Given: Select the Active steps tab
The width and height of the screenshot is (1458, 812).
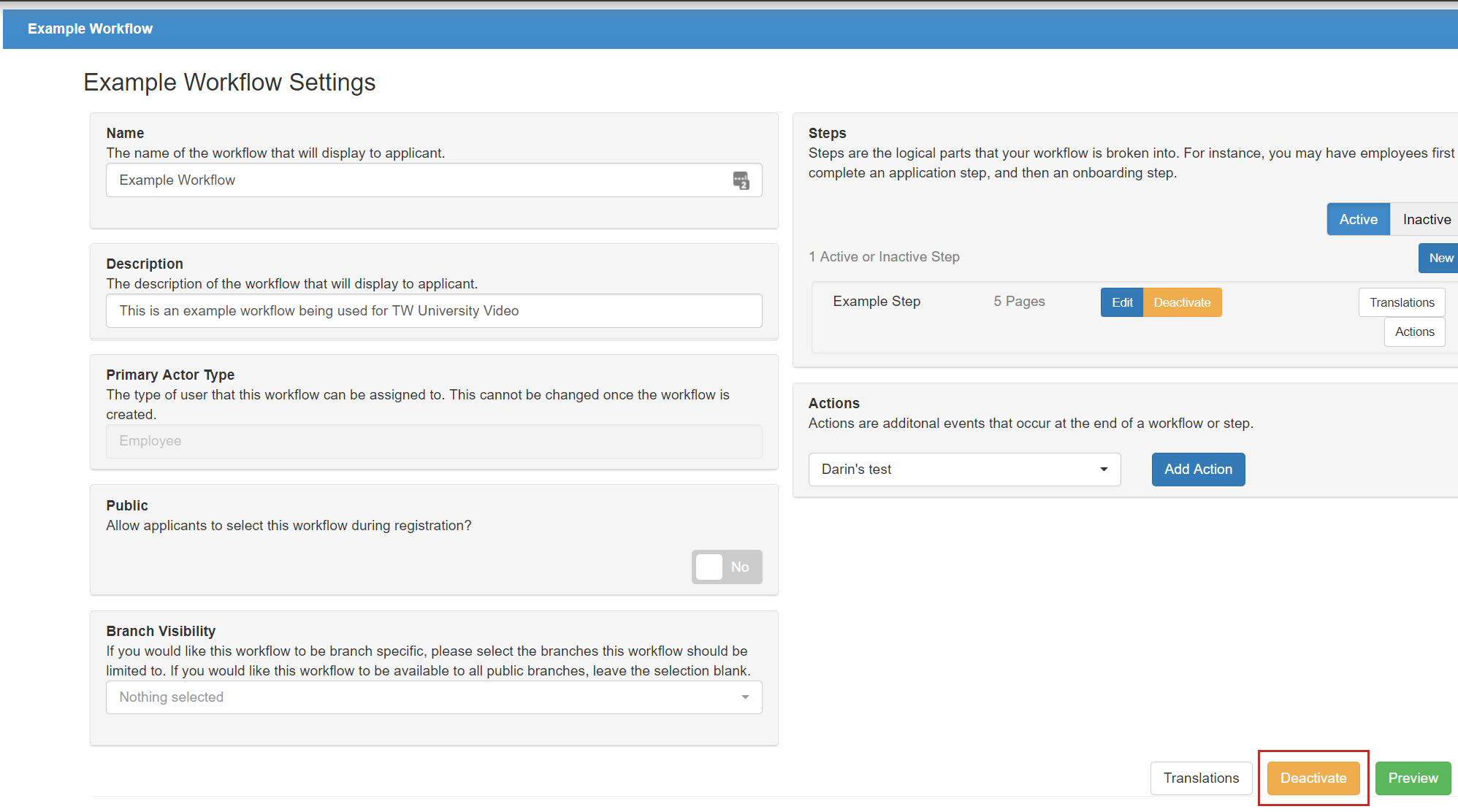Looking at the screenshot, I should [x=1358, y=220].
